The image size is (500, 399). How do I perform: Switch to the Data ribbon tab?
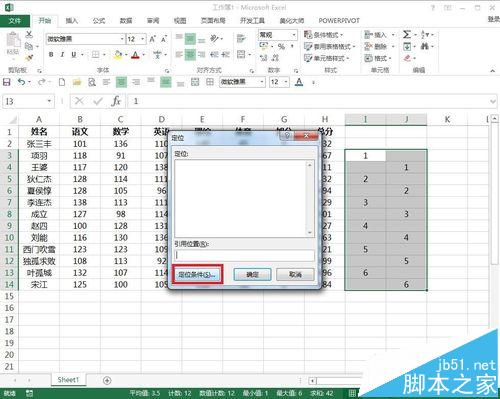pos(126,21)
